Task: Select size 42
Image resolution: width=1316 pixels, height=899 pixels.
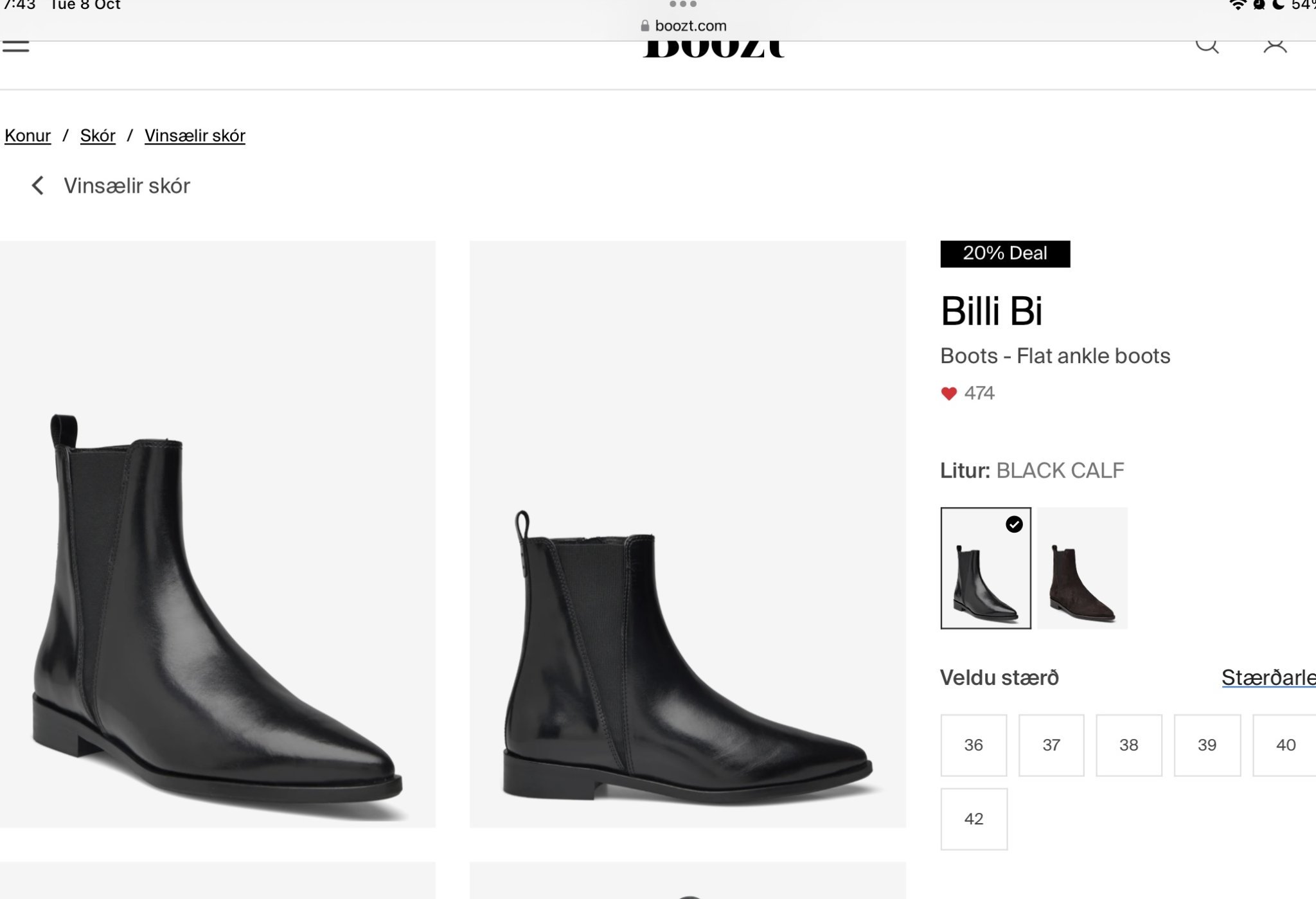Action: click(974, 819)
